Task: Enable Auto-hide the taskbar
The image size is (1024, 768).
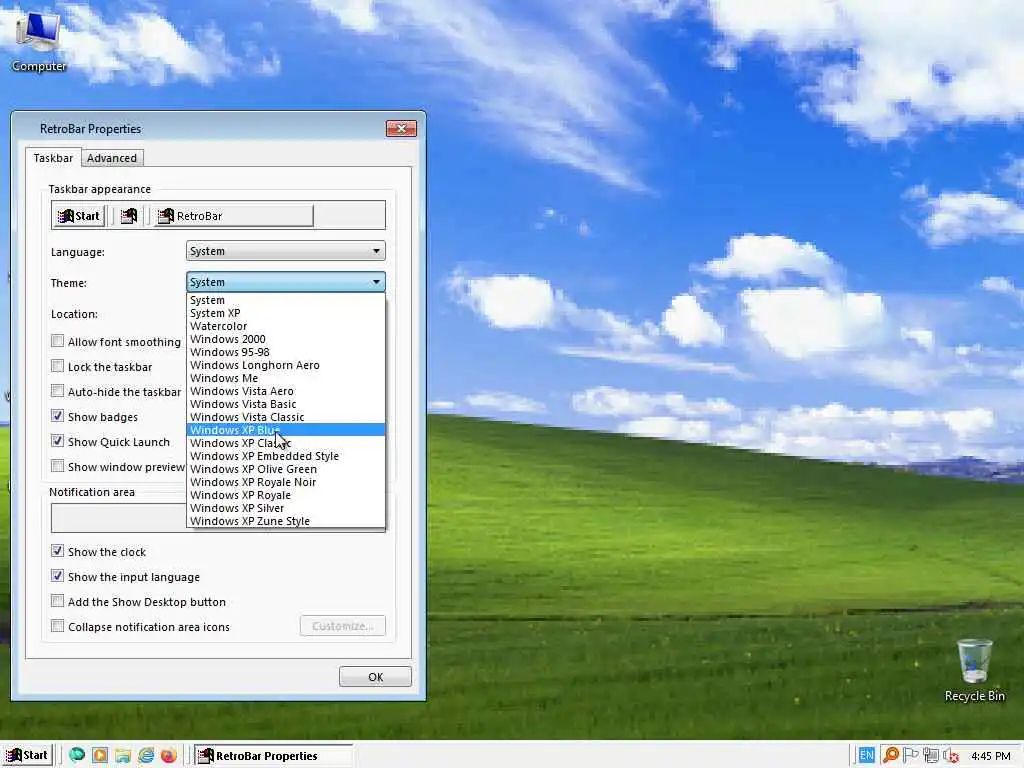Action: 57,391
